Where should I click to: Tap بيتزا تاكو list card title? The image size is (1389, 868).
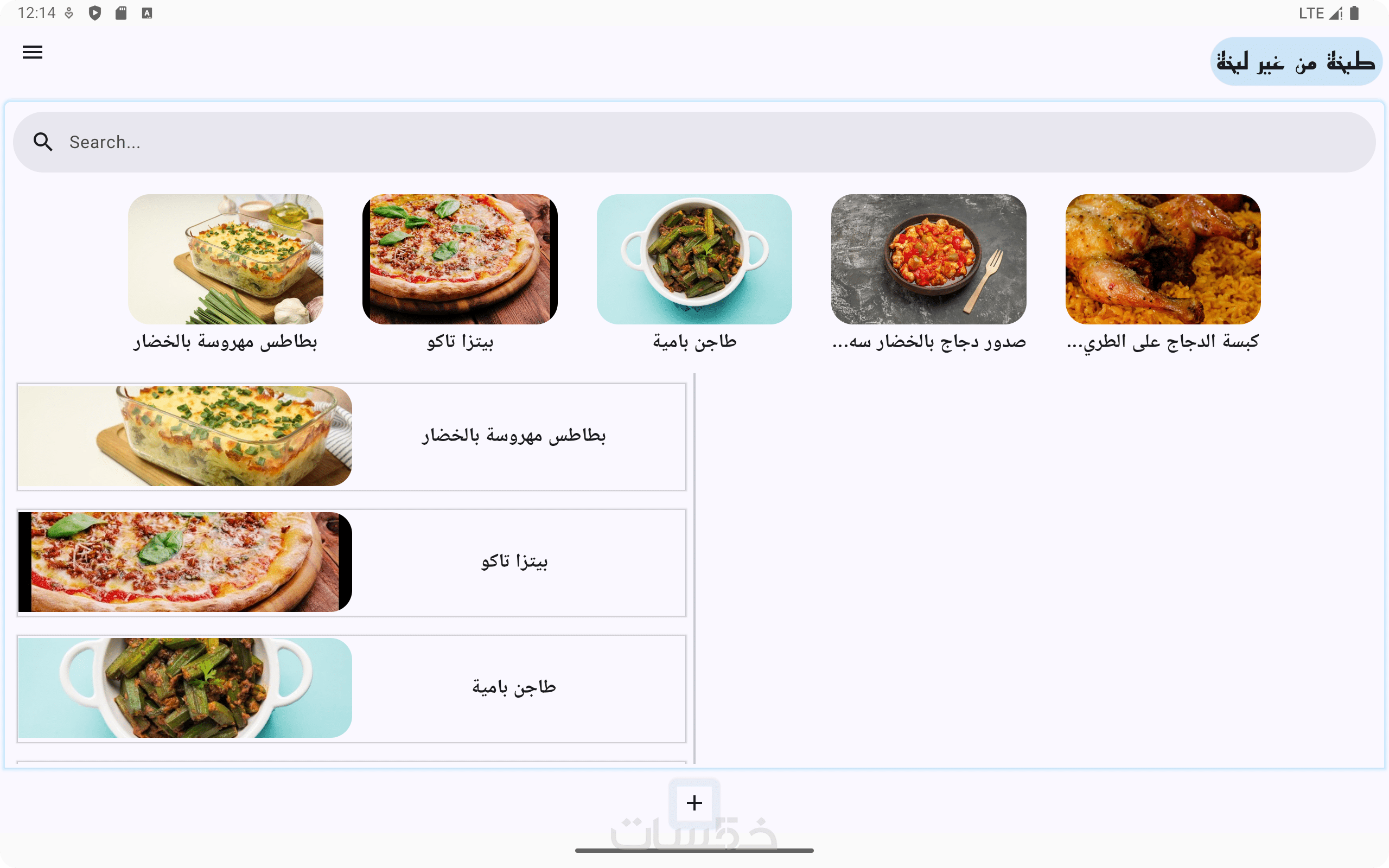514,561
